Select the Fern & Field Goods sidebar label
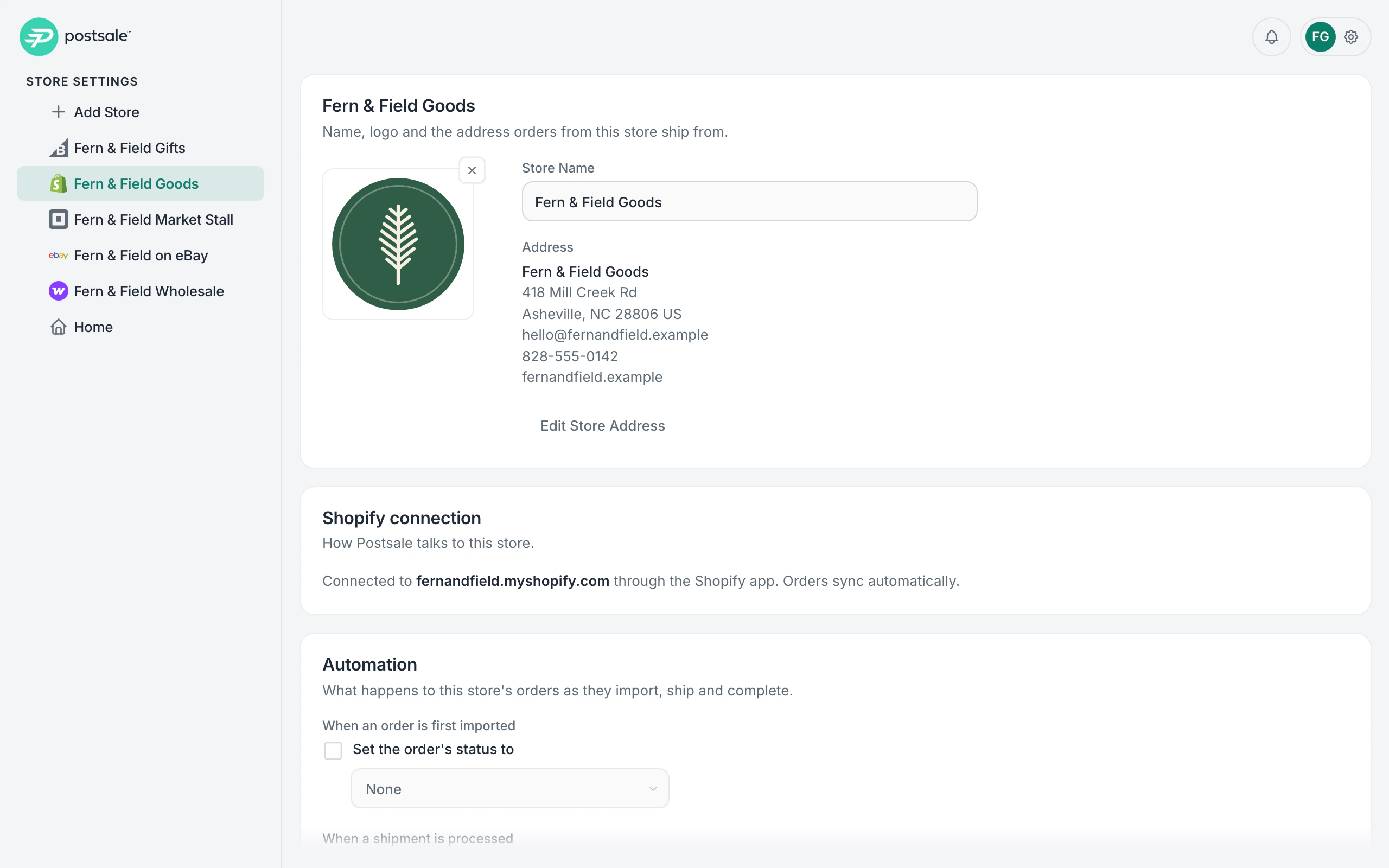The image size is (1389, 868). pos(136,184)
